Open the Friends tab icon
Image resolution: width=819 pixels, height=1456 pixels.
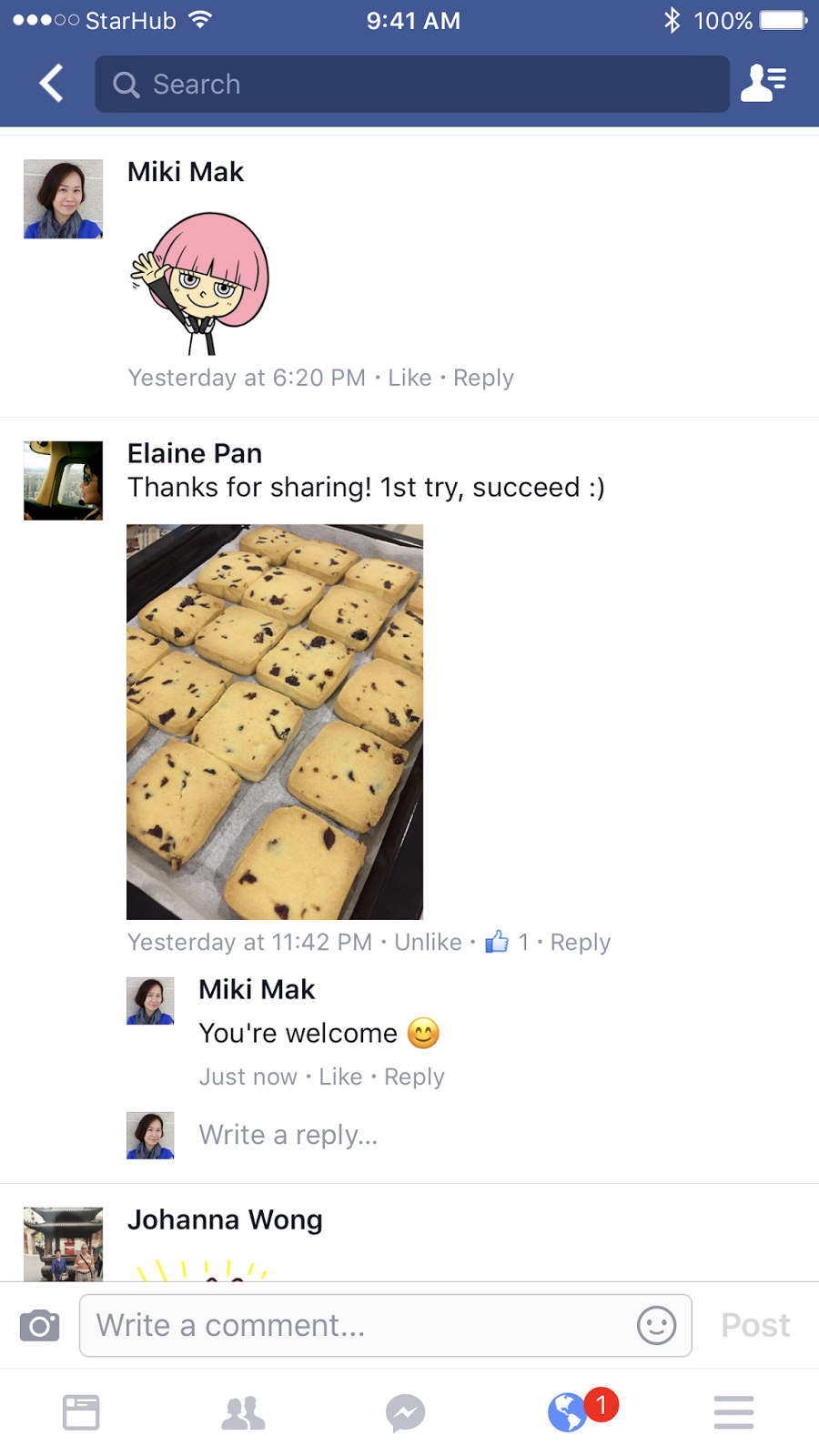pos(243,1412)
